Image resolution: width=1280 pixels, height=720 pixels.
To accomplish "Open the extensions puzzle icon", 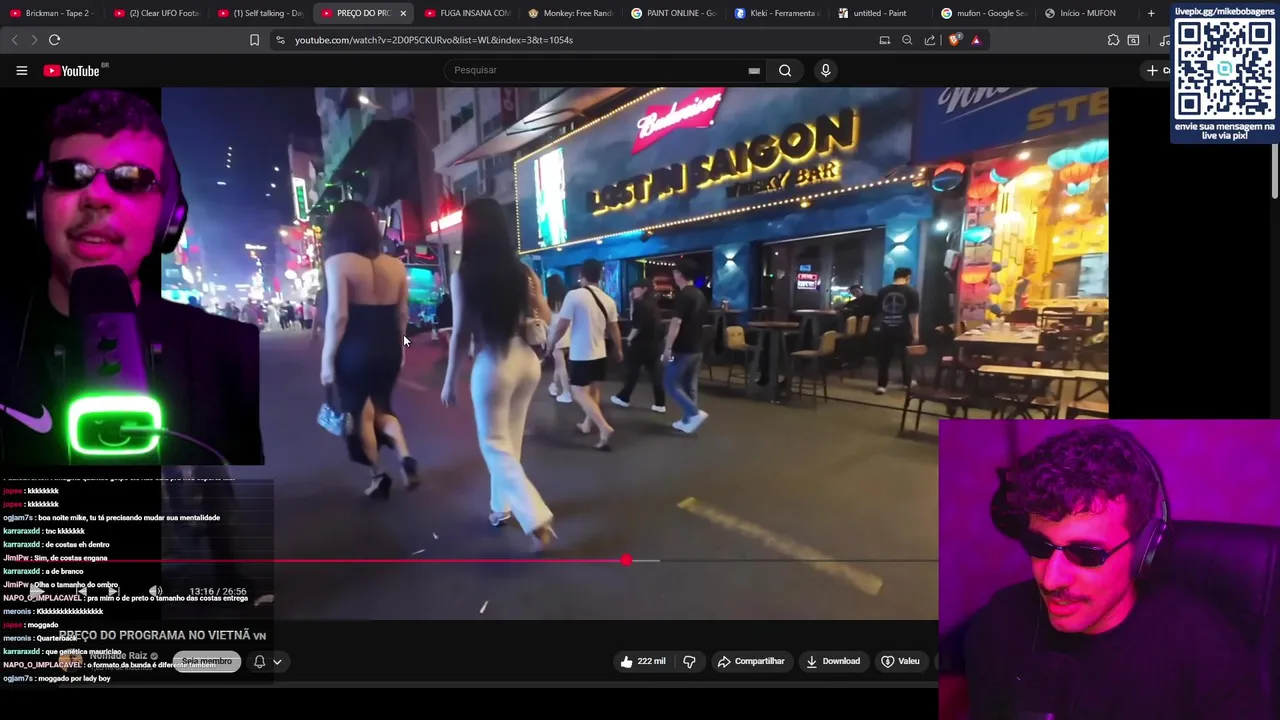I will (x=1113, y=40).
